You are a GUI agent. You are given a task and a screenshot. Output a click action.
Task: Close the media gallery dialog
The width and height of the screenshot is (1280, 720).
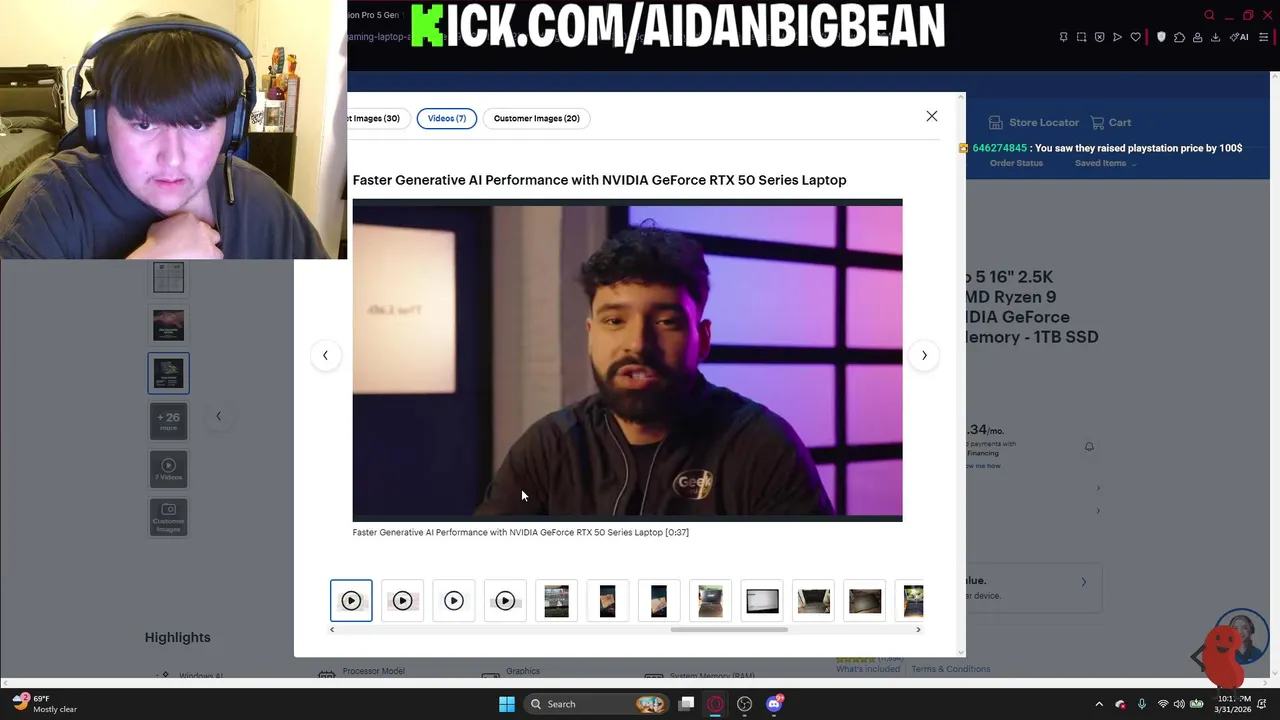[932, 117]
